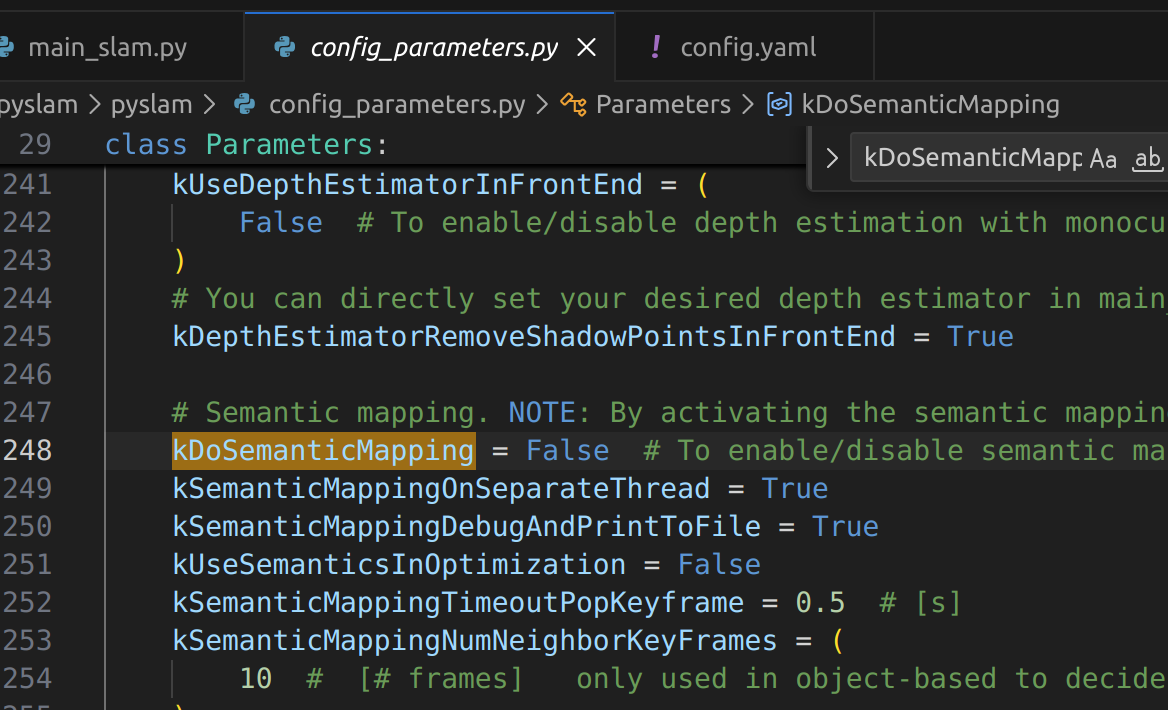Viewport: 1168px width, 710px height.
Task: Click True value of kDepthEstimatorRemoveShadowPointsInFrontEnd
Action: 980,337
